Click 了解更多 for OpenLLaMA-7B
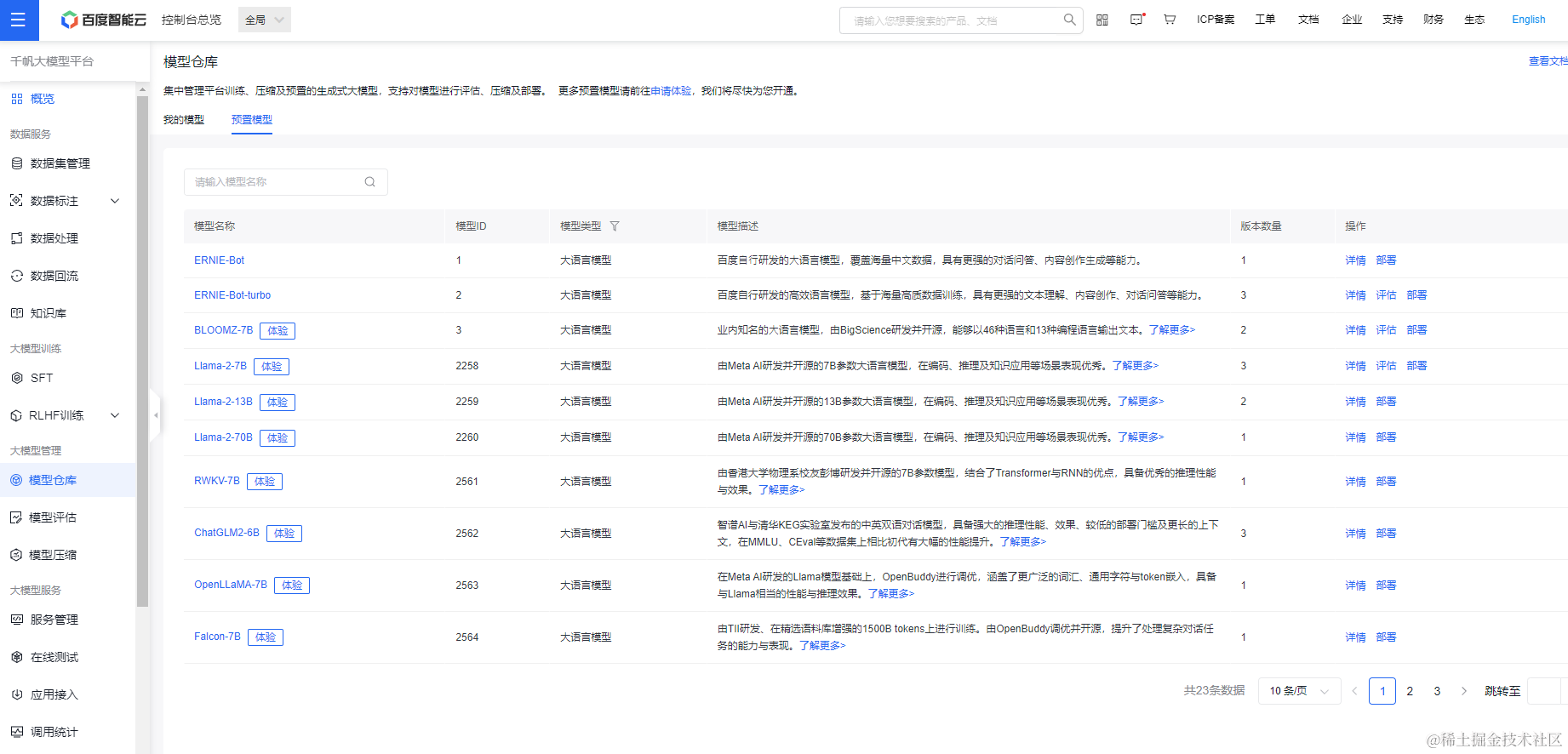Viewport: 1568px width, 754px height. click(891, 594)
